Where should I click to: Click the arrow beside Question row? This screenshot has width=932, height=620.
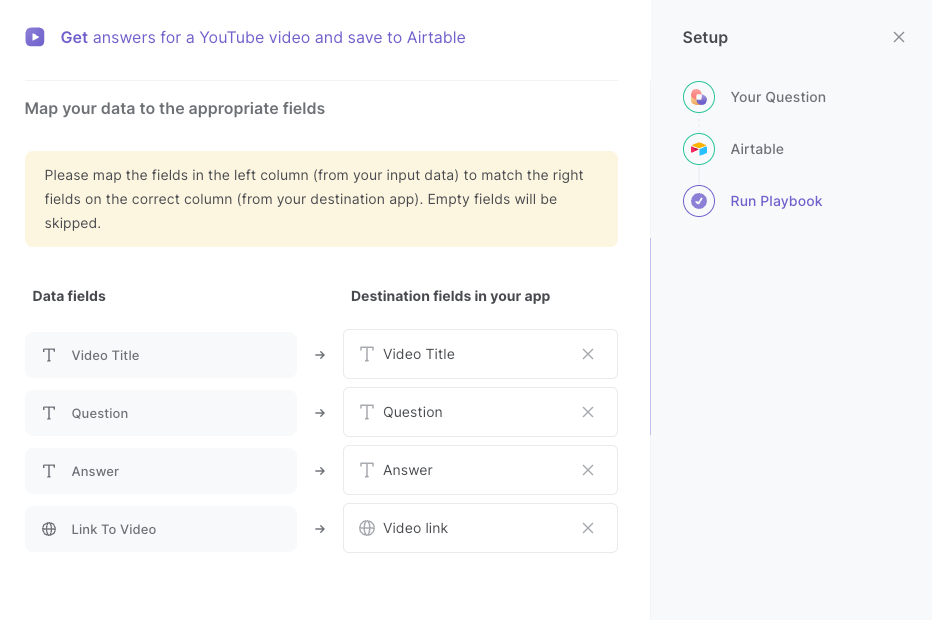pyautogui.click(x=320, y=413)
